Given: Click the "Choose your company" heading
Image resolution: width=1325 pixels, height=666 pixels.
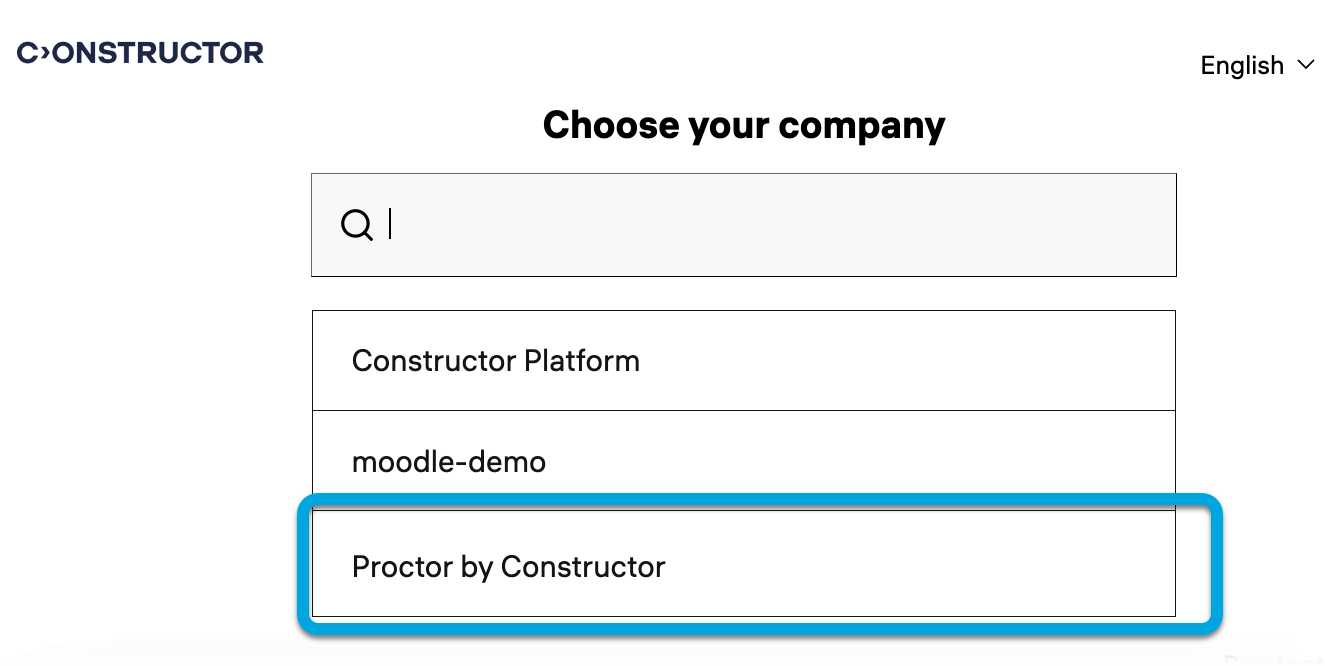Looking at the screenshot, I should click(x=743, y=126).
